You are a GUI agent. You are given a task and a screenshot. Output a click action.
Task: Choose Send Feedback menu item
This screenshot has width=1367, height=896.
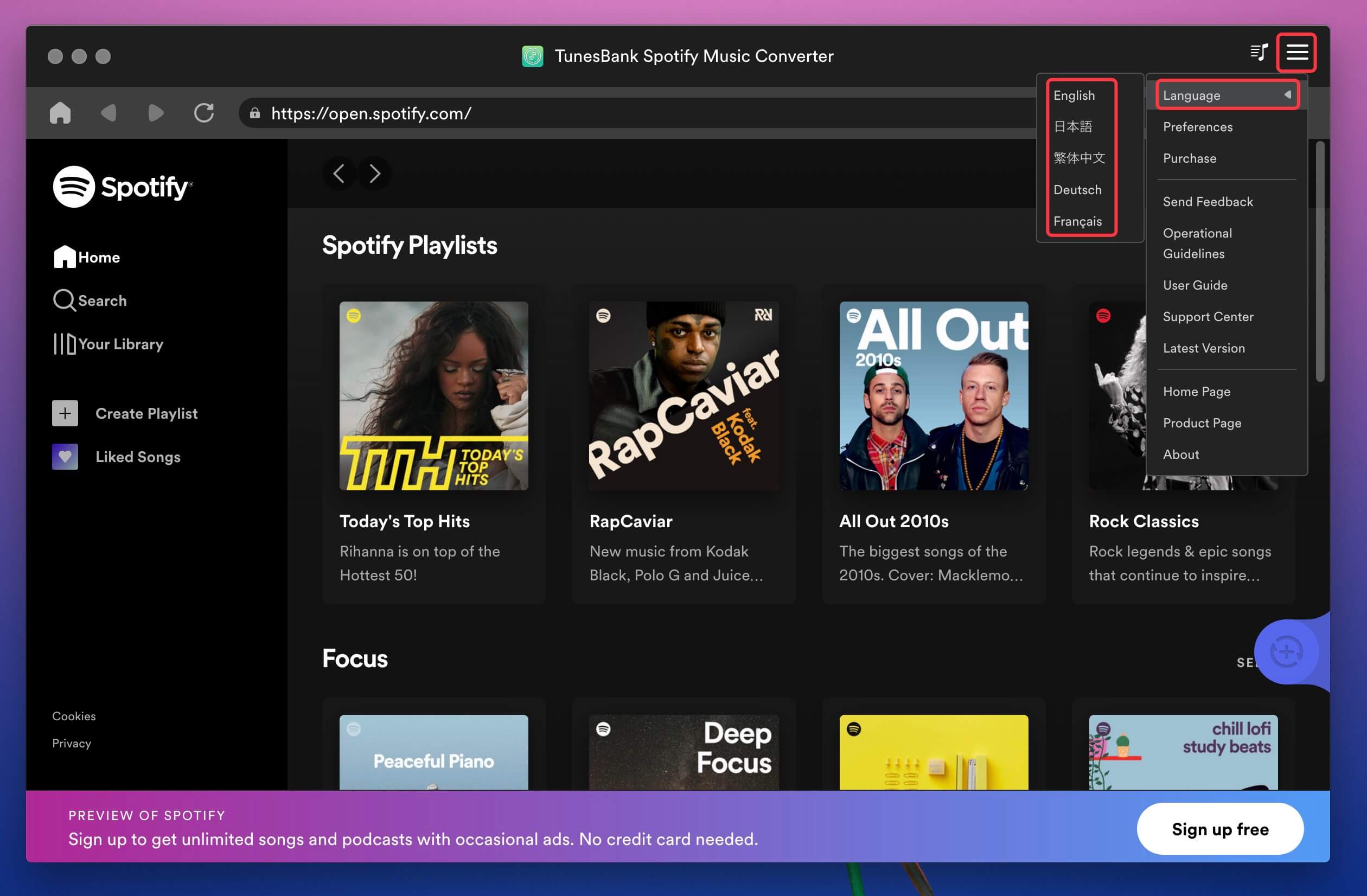pos(1208,202)
